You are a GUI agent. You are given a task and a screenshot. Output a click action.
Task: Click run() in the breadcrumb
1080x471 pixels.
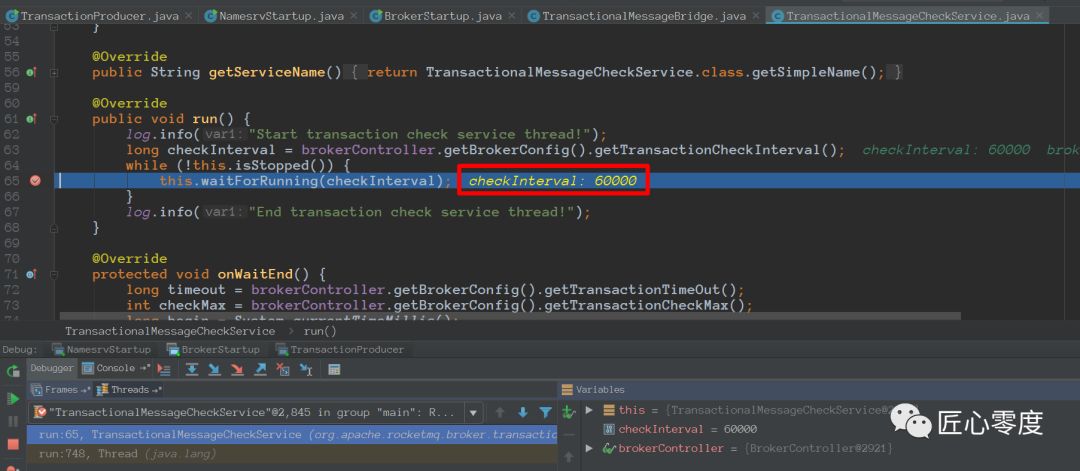[x=320, y=331]
